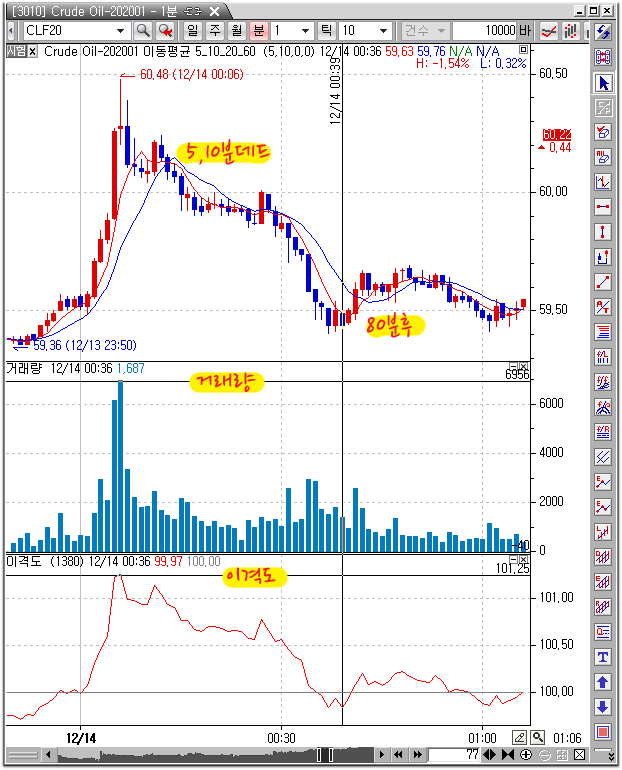Choose the vertical line drawing tool
Screen dimensions: 622x770
click(603, 232)
